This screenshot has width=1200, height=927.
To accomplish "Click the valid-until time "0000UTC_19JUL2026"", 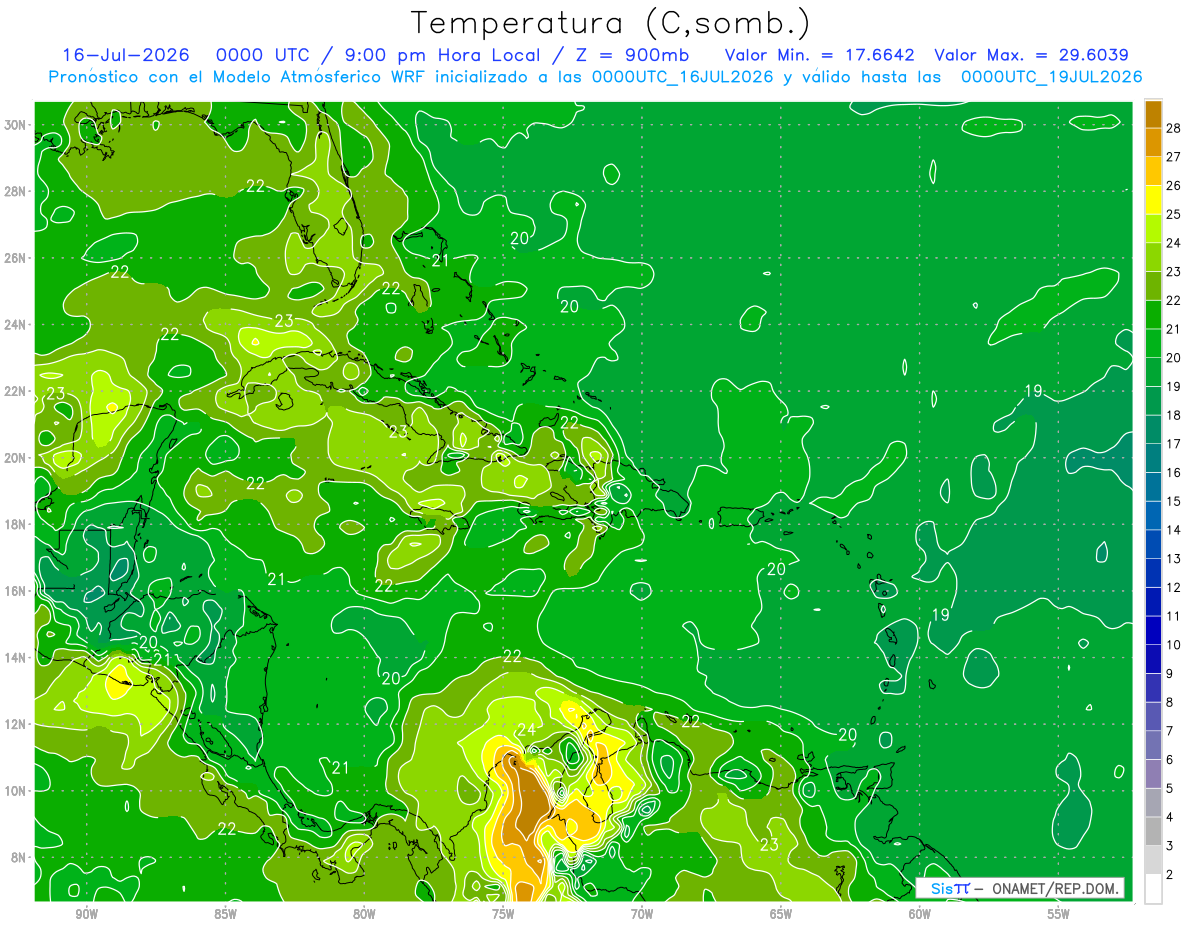I will (x=1051, y=76).
